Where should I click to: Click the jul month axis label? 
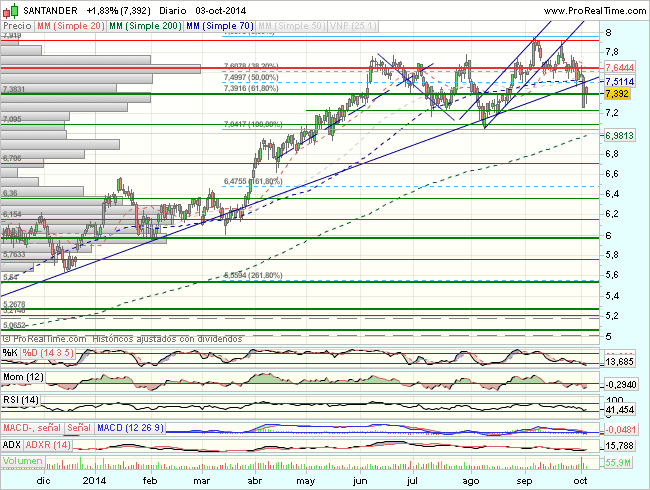click(412, 481)
